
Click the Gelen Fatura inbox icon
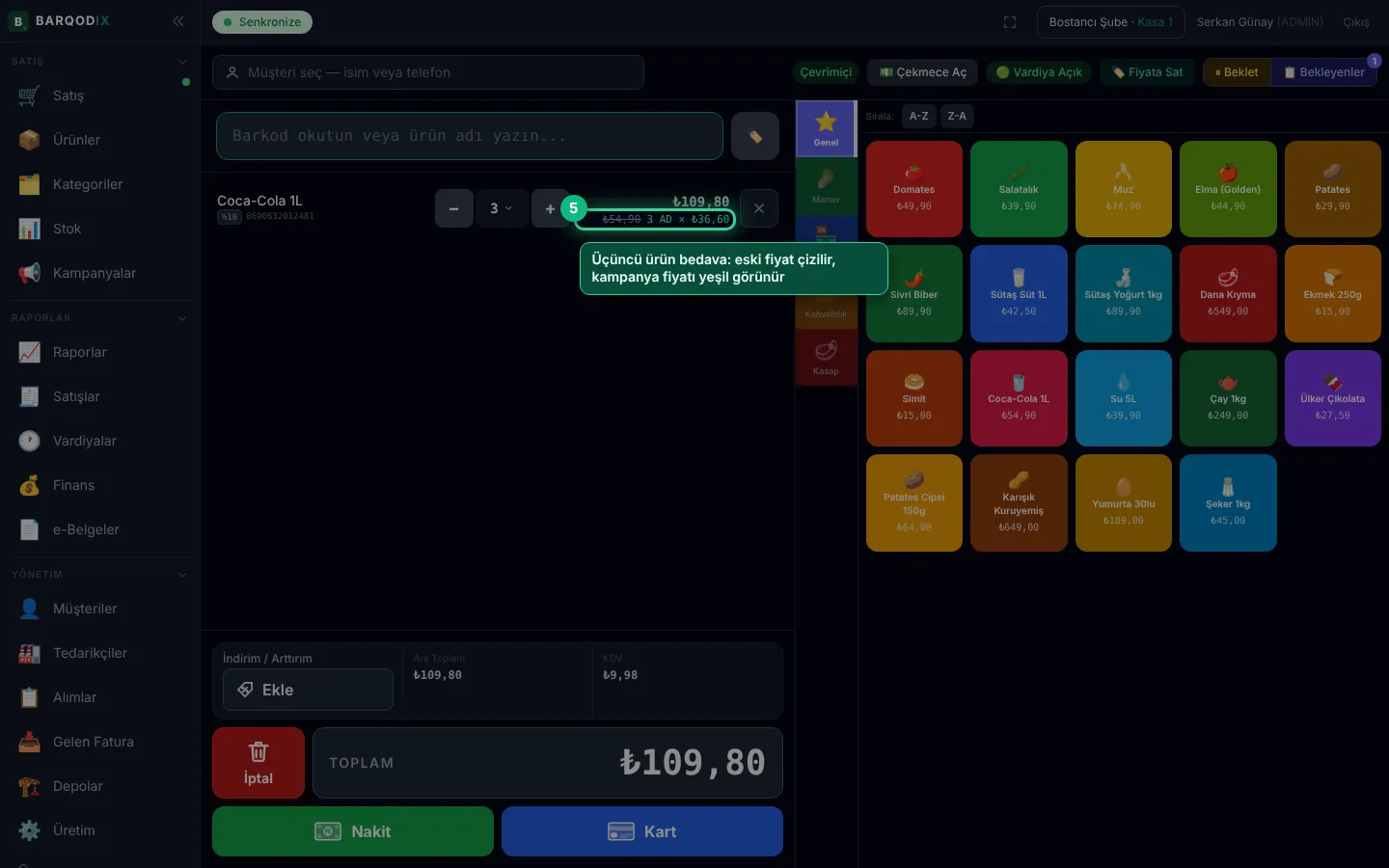pyautogui.click(x=30, y=742)
